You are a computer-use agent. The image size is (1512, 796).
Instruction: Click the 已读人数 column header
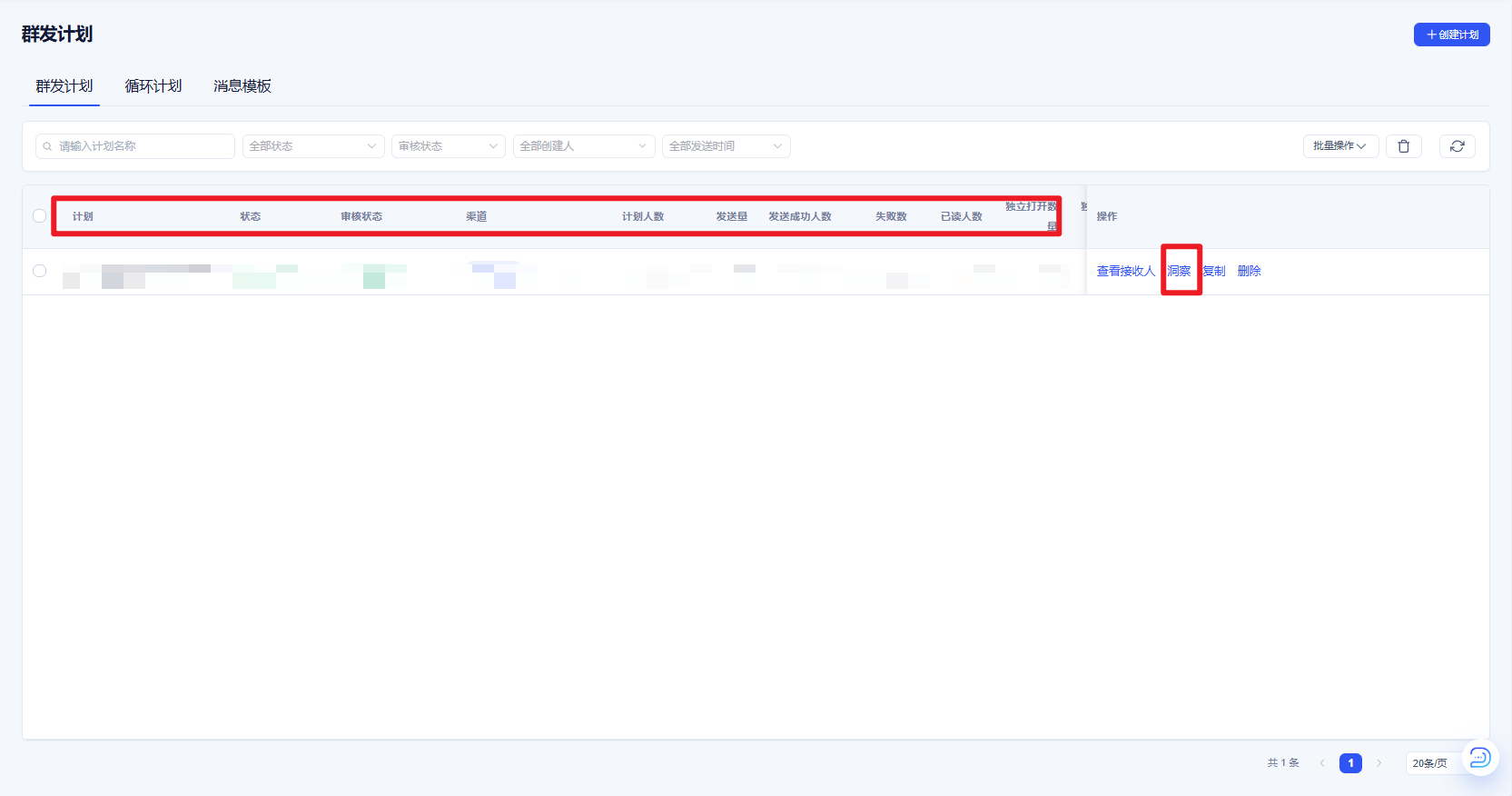pyautogui.click(x=962, y=216)
